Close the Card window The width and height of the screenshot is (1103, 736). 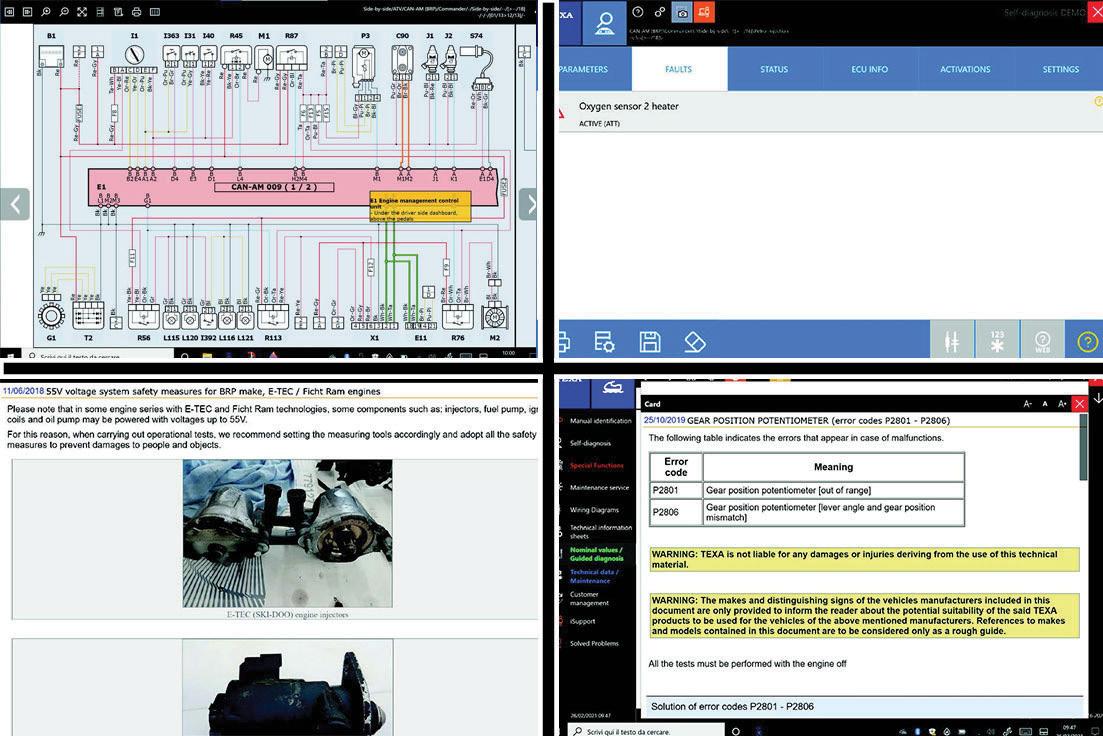(1080, 404)
